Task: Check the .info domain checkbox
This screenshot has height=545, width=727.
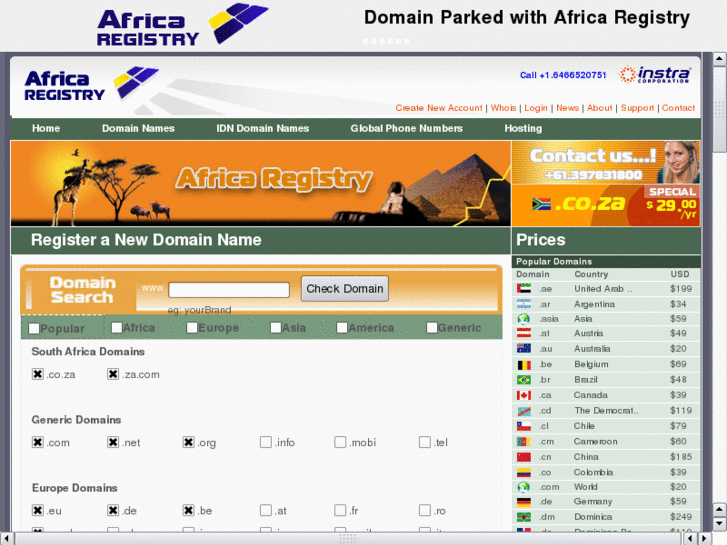Action: point(266,442)
